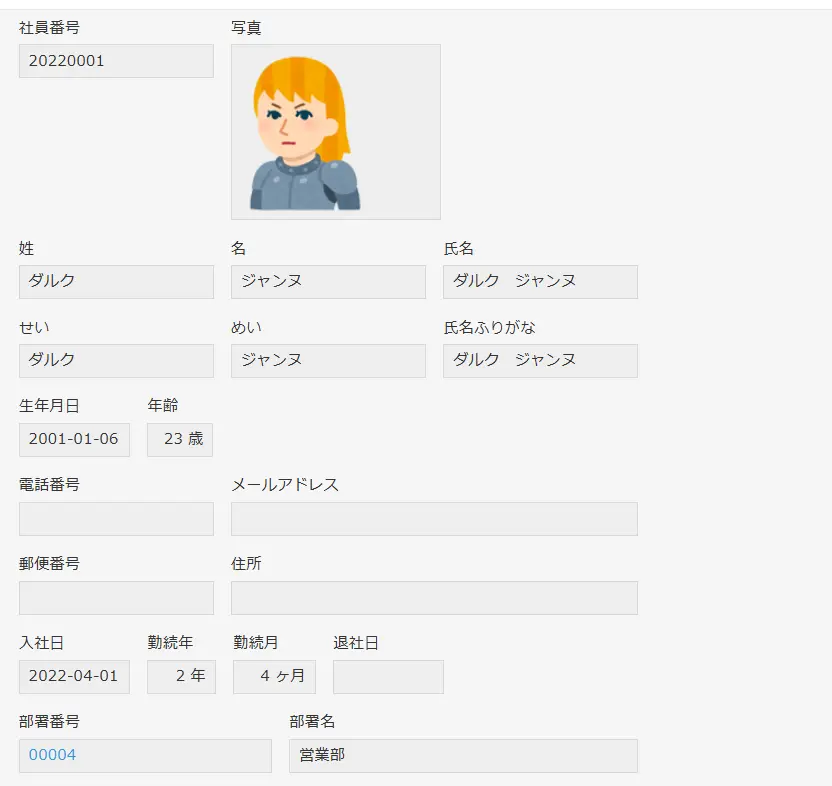Screen dimensions: 832x786
Task: Click the 年齢 field showing 23 歳
Action: (x=180, y=439)
